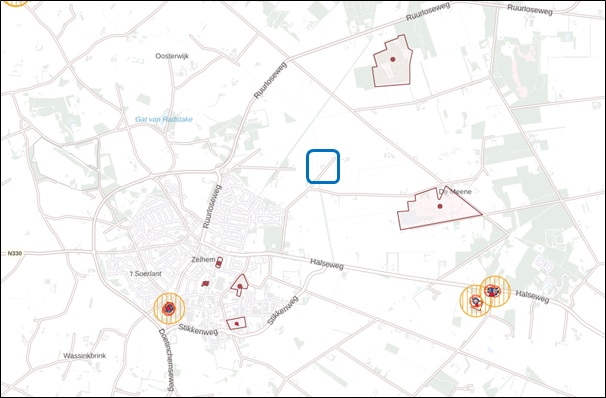The height and width of the screenshot is (398, 606).
Task: Click the Doetinchemseweg road label
Action: tap(166, 360)
